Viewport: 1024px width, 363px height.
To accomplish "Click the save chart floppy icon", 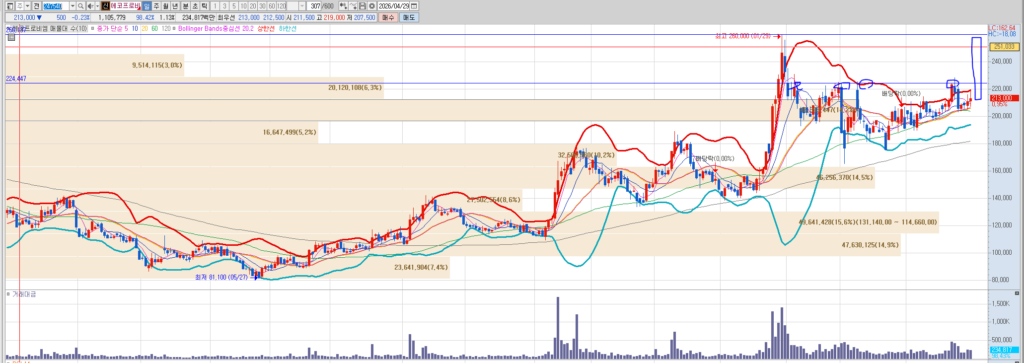I will coord(363,6).
